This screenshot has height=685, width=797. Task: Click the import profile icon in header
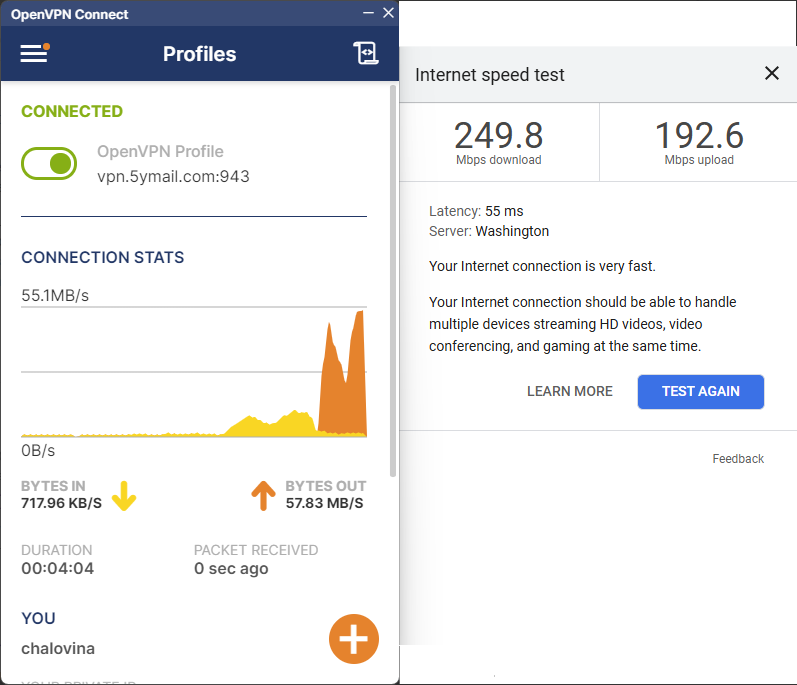click(x=366, y=54)
